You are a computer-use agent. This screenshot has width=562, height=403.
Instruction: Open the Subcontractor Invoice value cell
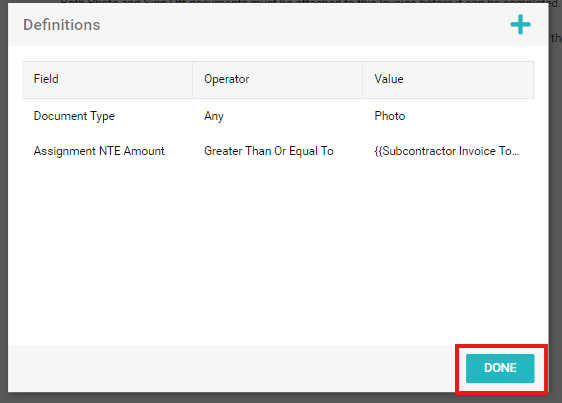tap(447, 151)
